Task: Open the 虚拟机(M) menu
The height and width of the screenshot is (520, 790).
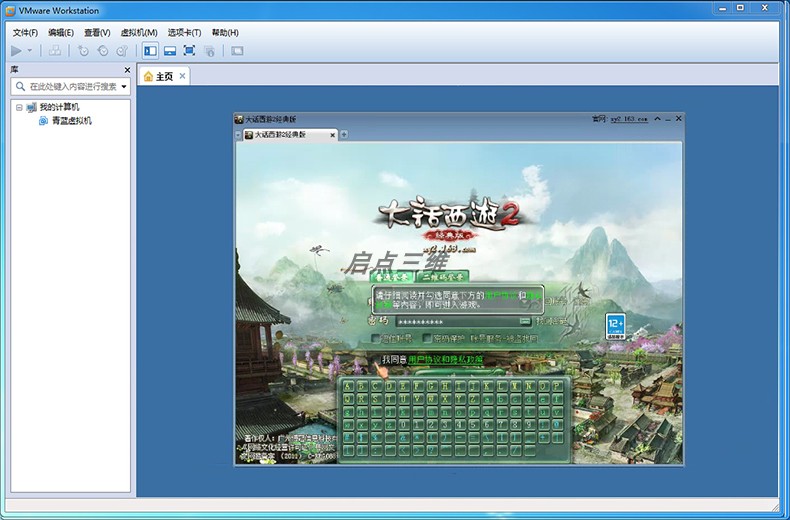Action: click(x=139, y=33)
